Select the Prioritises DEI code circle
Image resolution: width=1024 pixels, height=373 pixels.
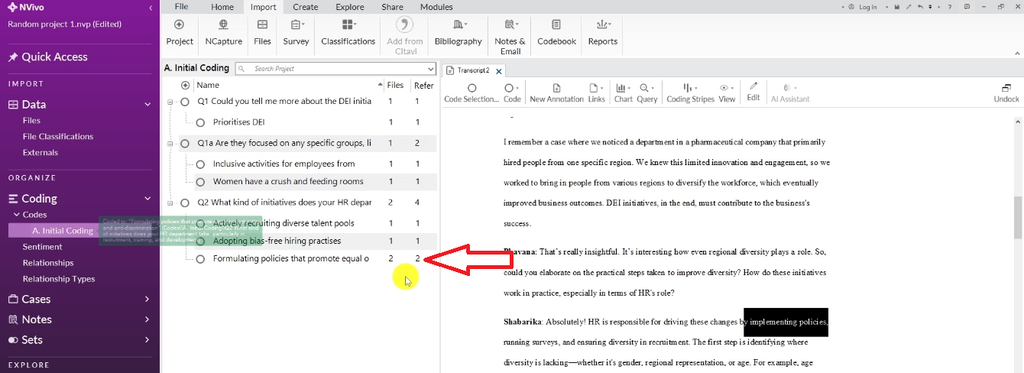[x=200, y=122]
